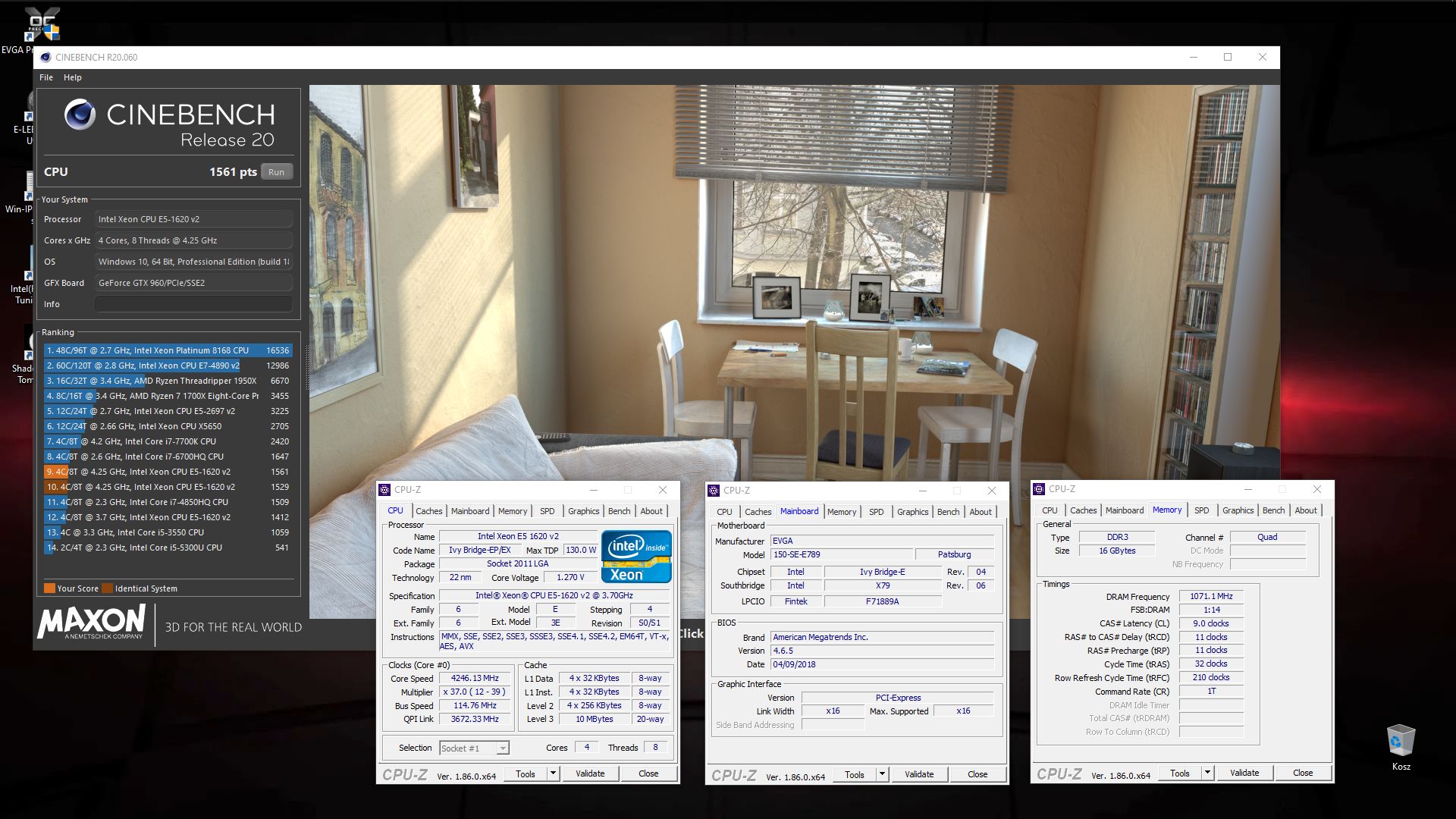Click the Info input field in Cinebench
The image size is (1456, 819).
point(193,304)
